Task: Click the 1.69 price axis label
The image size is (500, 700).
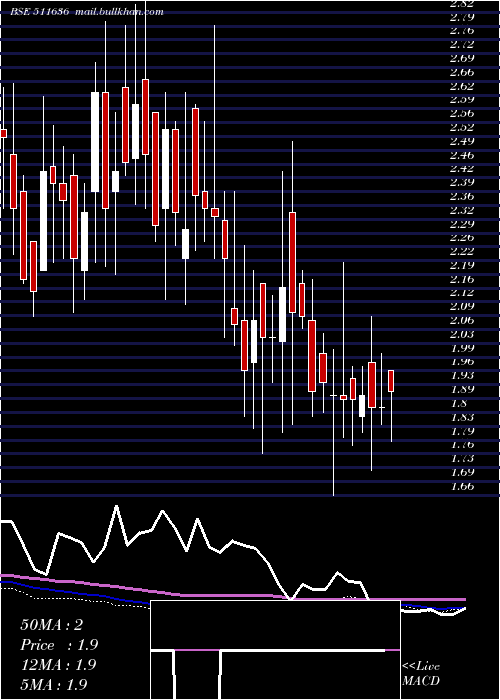Action: point(462,473)
